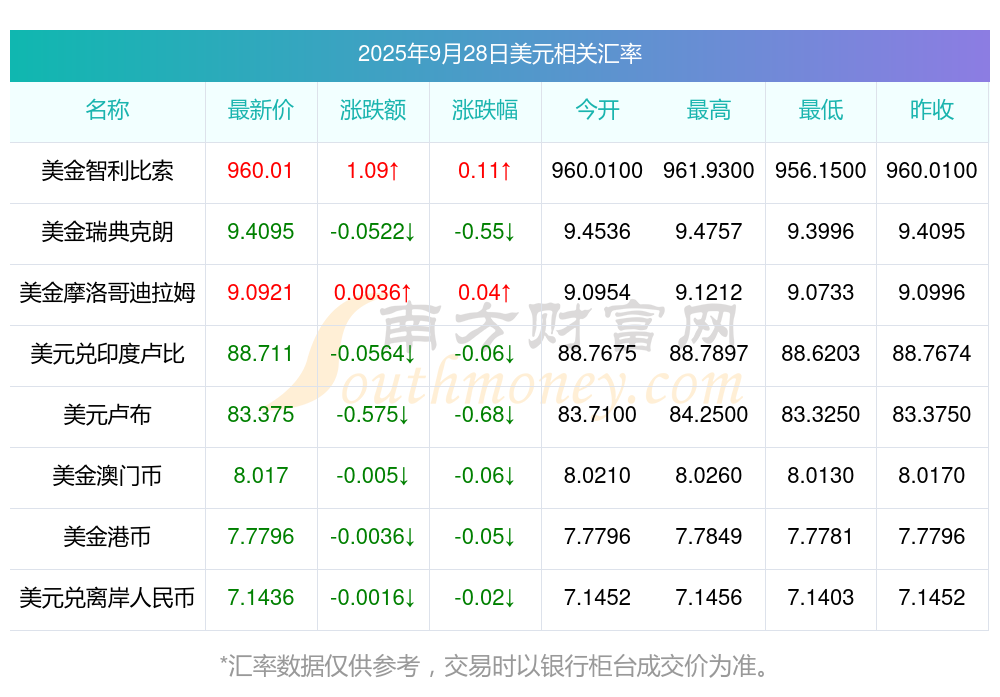Click the red 960.01 latest price value
The height and width of the screenshot is (697, 1000).
tap(260, 171)
